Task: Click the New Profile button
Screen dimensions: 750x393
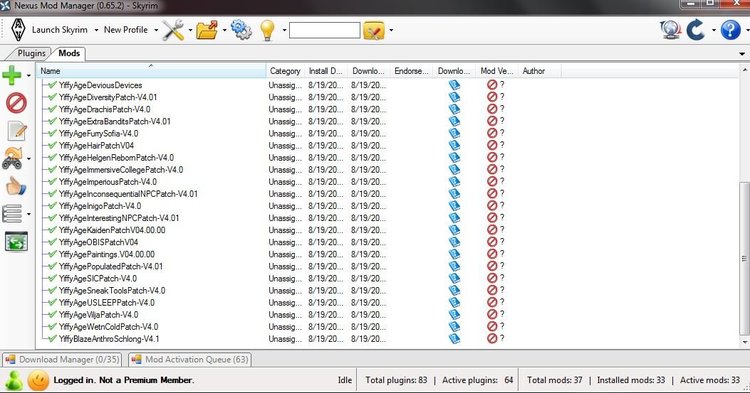Action: click(x=126, y=30)
